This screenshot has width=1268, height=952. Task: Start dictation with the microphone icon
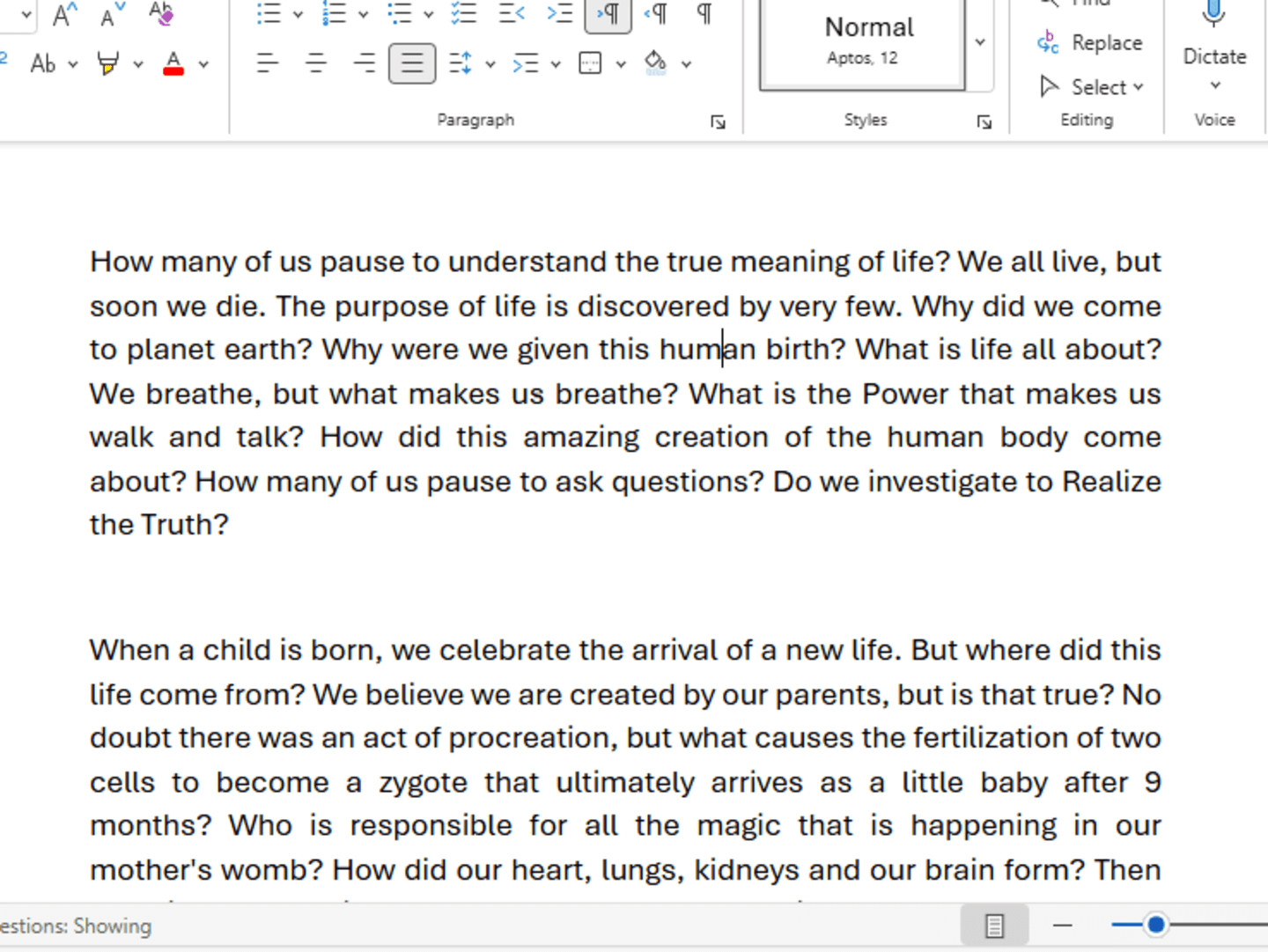[1214, 13]
